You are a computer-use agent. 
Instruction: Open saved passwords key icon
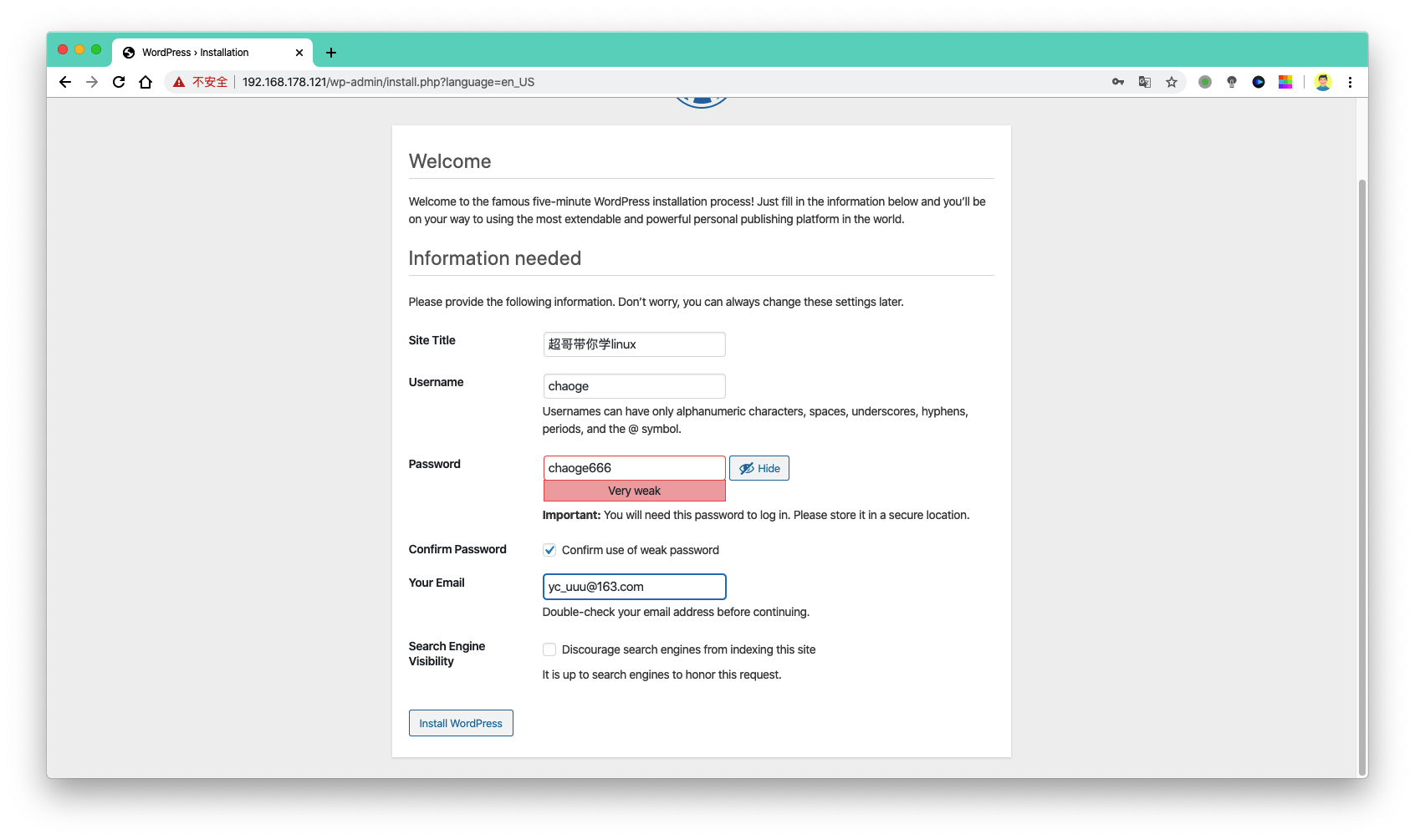[x=1118, y=82]
